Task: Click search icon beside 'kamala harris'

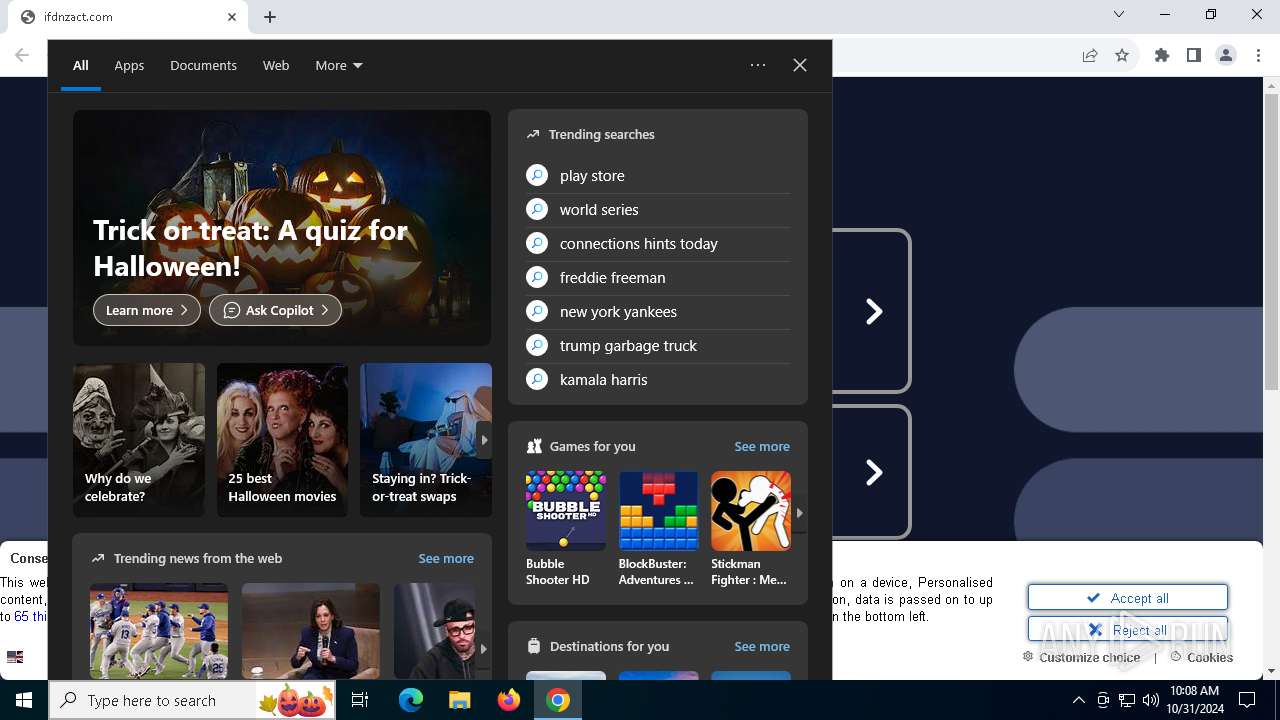Action: tap(537, 380)
